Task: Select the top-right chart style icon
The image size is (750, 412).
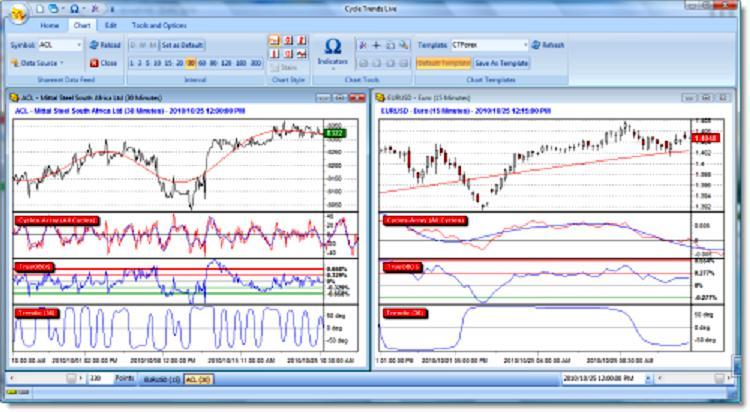Action: point(302,40)
